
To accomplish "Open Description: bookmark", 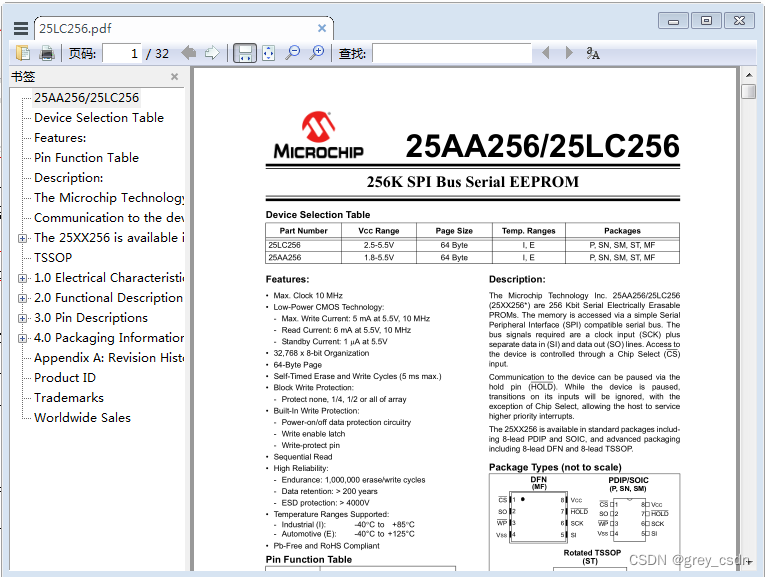I will click(x=69, y=178).
